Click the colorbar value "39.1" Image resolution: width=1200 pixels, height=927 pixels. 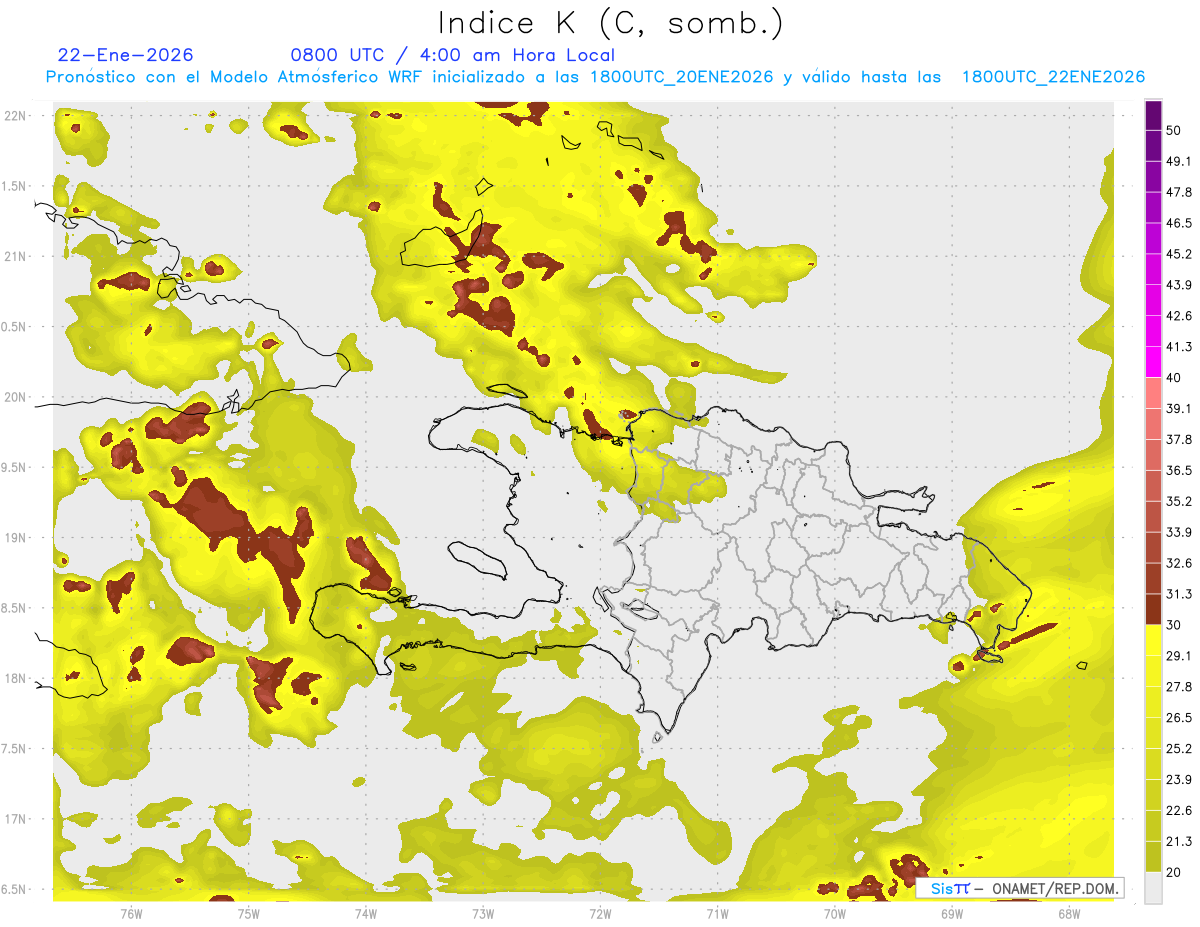coord(1180,408)
